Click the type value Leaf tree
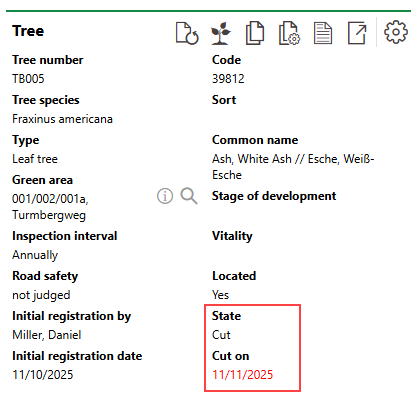The height and width of the screenshot is (398, 418). [x=35, y=159]
